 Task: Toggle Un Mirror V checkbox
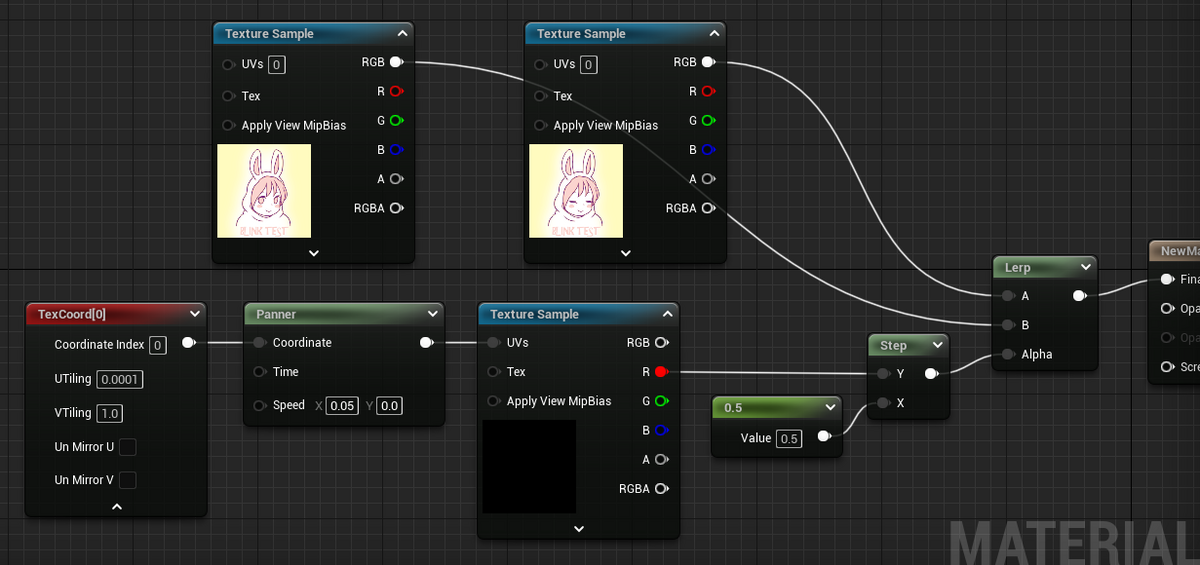click(127, 480)
